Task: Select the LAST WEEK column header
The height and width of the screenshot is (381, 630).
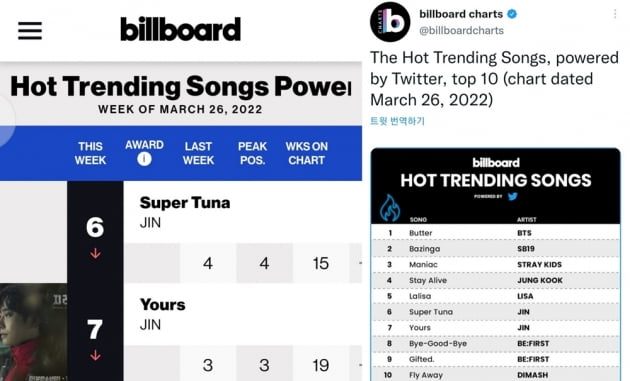Action: click(x=198, y=153)
